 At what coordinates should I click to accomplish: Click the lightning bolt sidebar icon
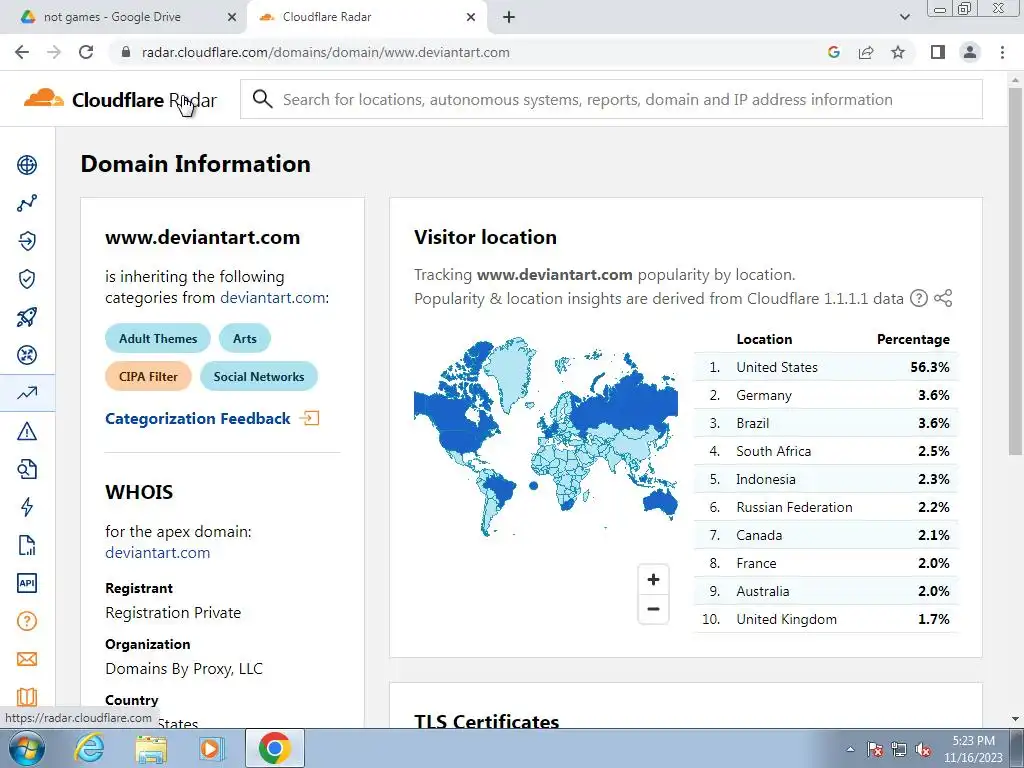tap(27, 507)
